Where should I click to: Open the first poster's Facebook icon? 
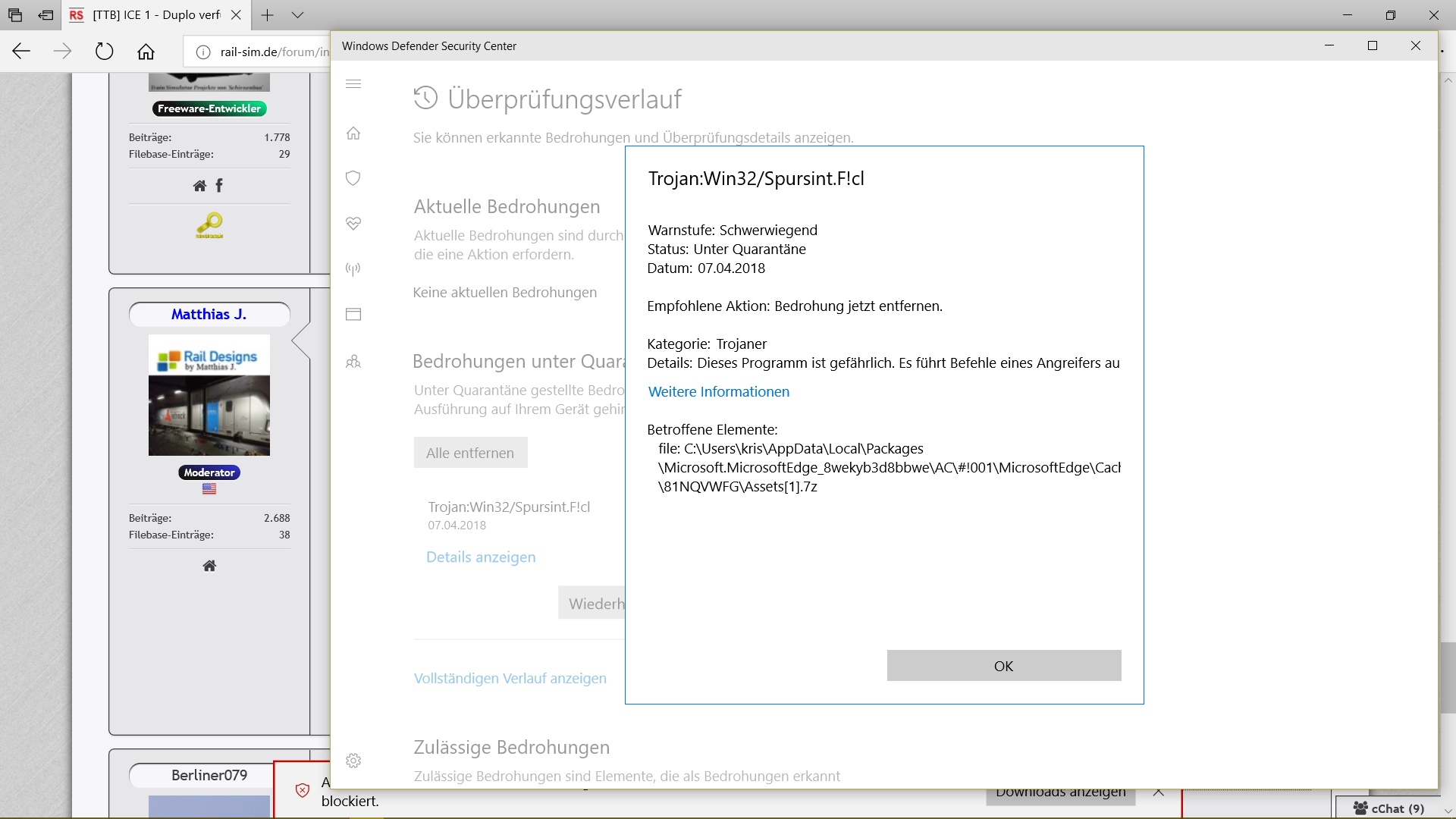point(219,186)
